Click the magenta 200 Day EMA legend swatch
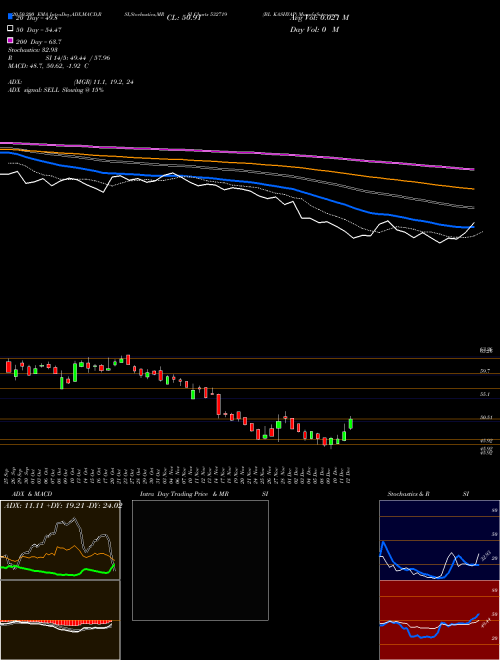This screenshot has width=500, height=660. point(11,41)
